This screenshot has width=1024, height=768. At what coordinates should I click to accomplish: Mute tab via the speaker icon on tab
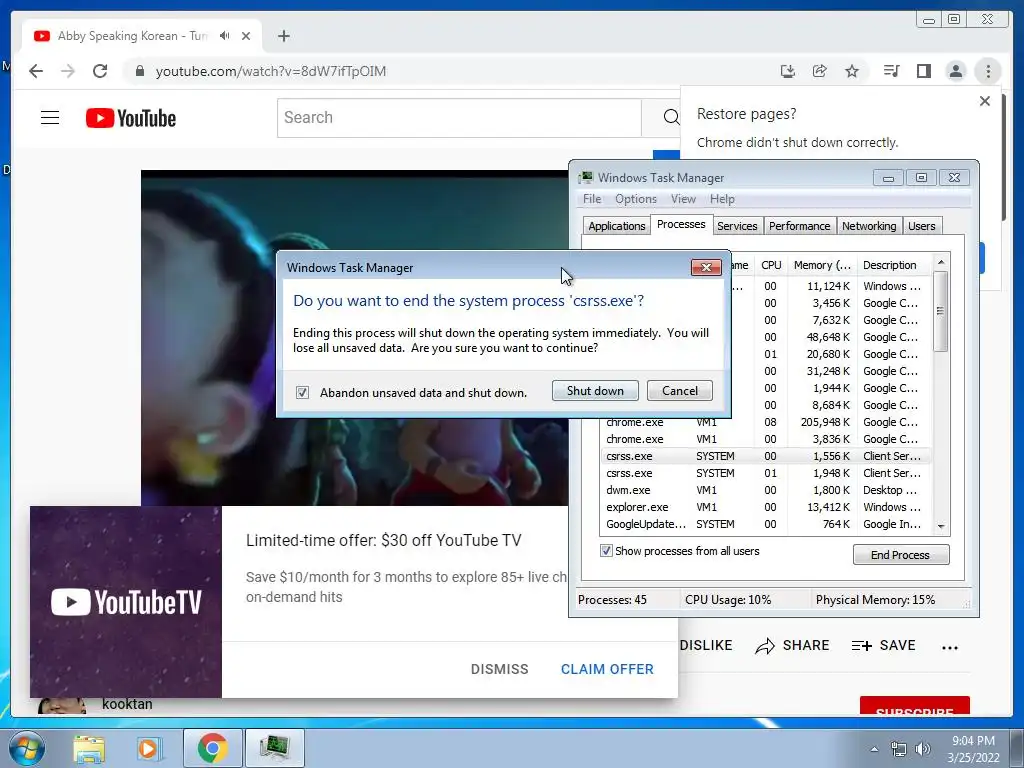click(x=225, y=36)
